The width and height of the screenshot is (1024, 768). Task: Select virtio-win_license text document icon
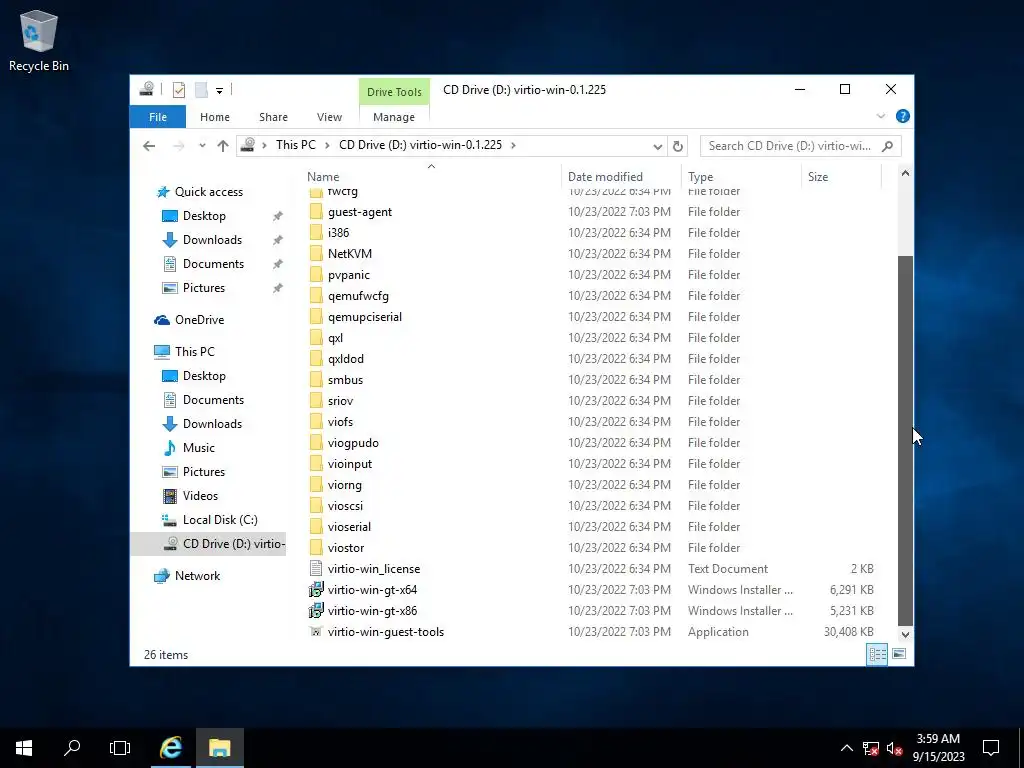point(316,569)
